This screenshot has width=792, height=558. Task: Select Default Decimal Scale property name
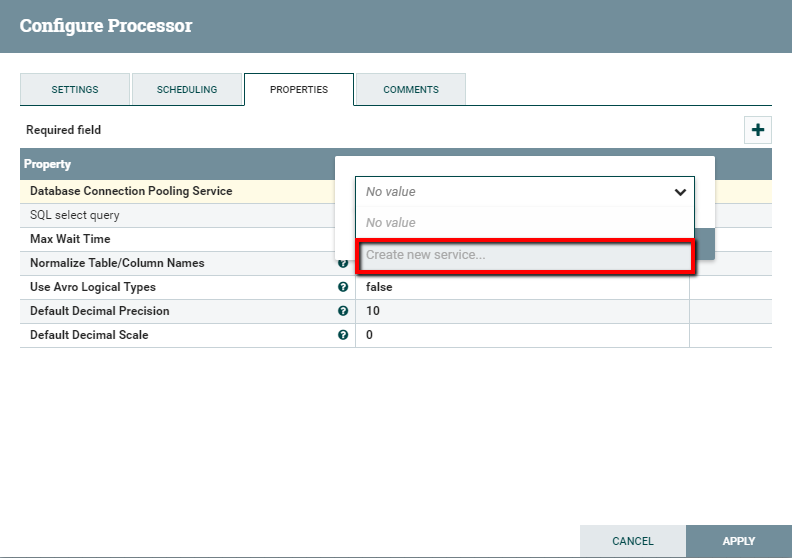(89, 335)
